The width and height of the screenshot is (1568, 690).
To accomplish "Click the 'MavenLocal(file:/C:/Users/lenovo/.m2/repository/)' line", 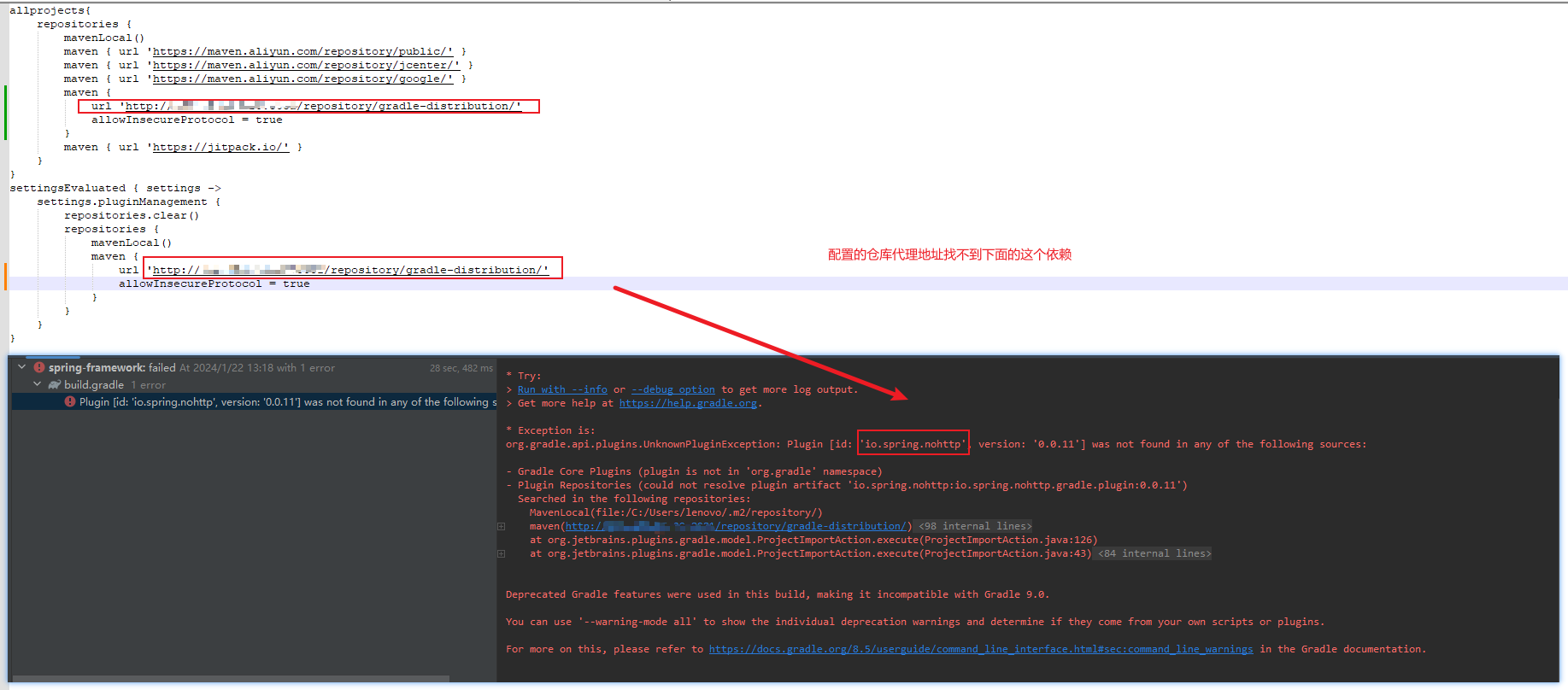I will 676,512.
